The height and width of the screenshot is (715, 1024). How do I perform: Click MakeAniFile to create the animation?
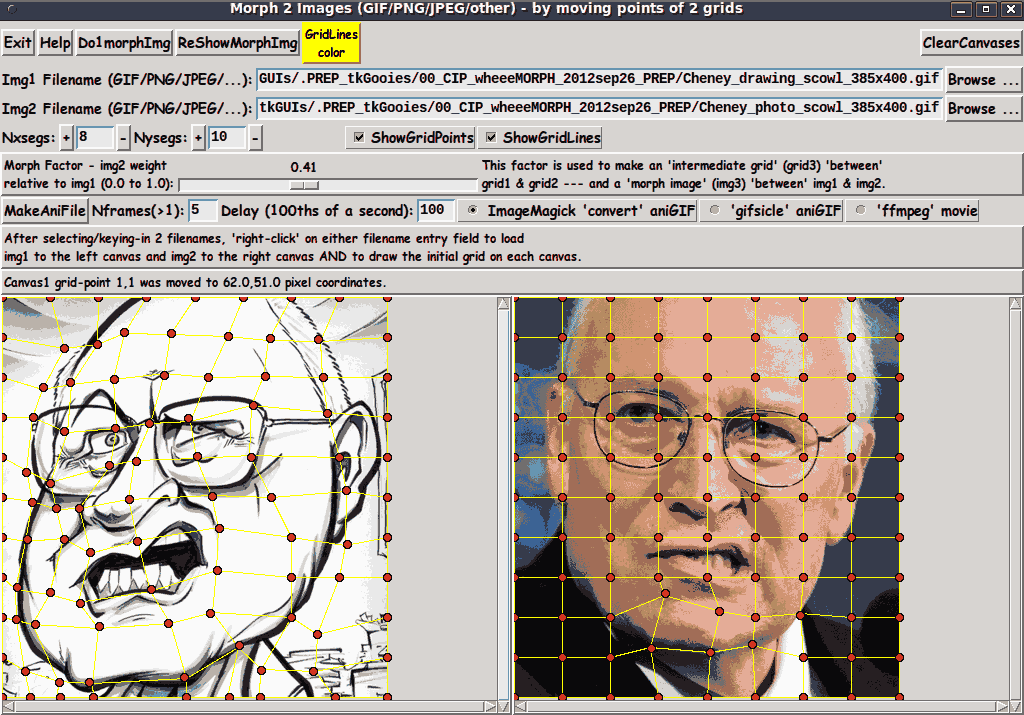(x=45, y=211)
